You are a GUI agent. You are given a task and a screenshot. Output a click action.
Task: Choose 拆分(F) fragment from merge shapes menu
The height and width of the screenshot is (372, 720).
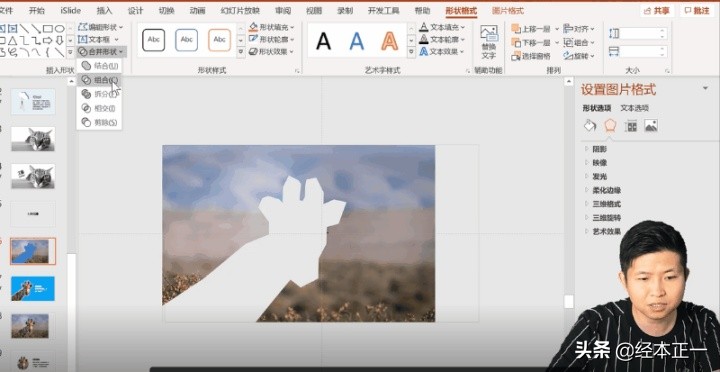coord(99,94)
